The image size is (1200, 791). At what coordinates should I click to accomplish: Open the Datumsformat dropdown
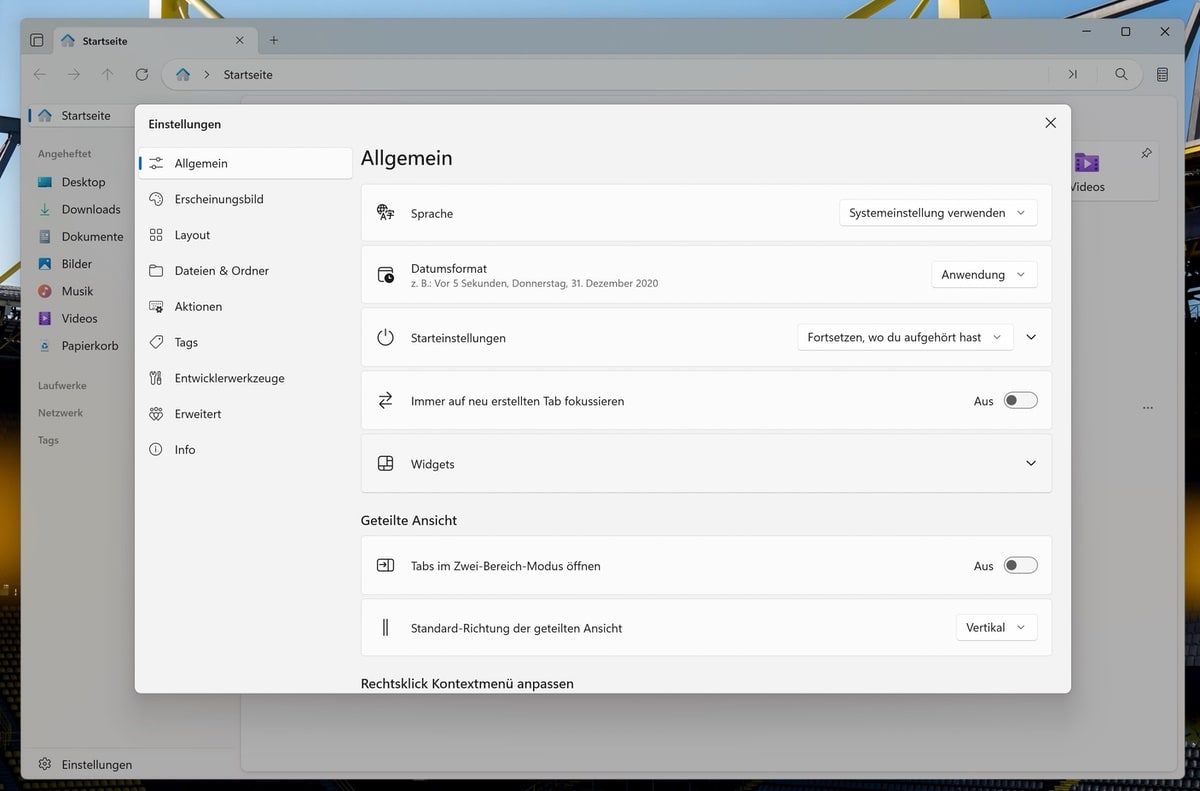(983, 275)
